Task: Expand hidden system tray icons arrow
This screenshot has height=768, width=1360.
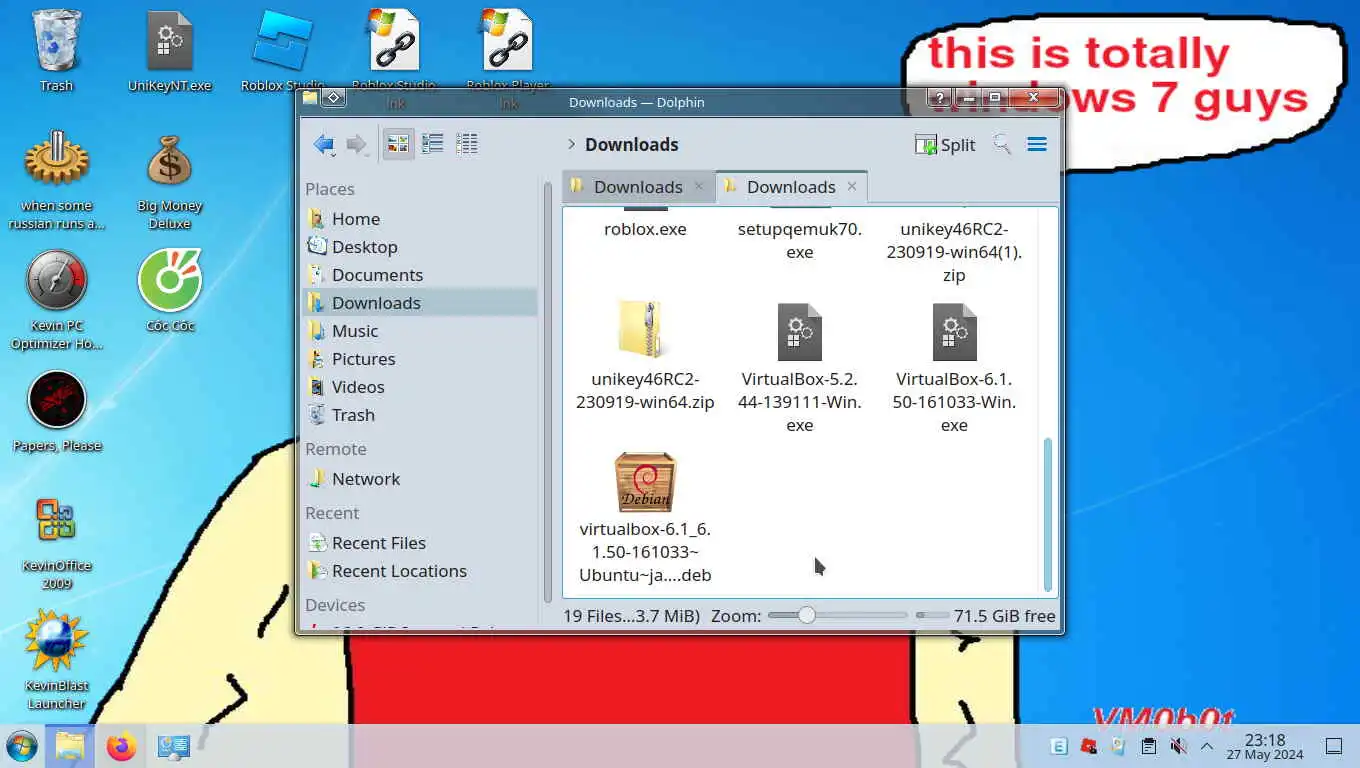Action: (1207, 746)
